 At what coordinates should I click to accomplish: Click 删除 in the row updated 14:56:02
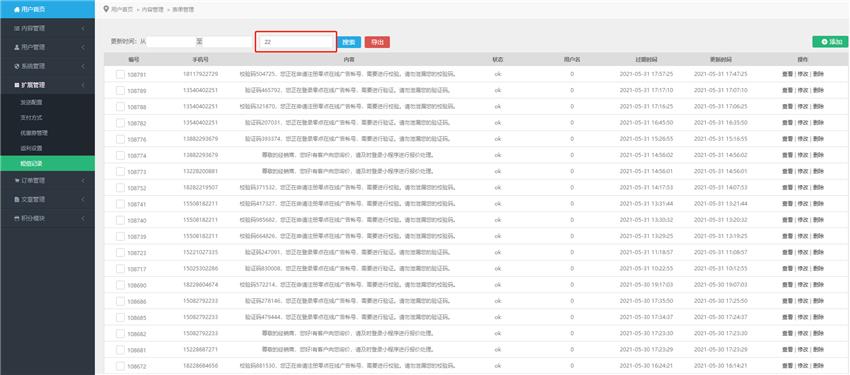[818, 155]
